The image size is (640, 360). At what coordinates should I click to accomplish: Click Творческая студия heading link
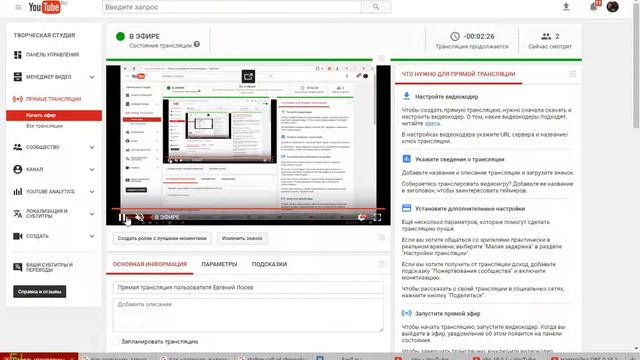pyautogui.click(x=44, y=36)
